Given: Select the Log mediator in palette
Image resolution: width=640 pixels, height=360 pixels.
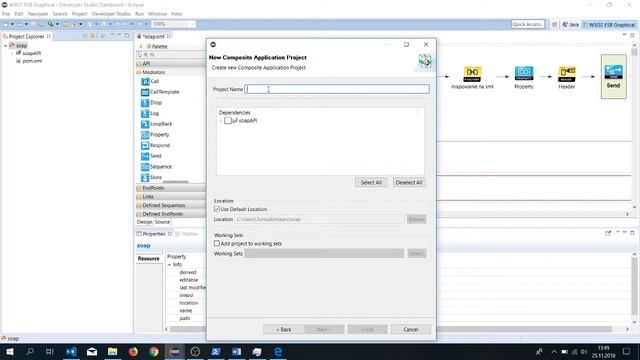Looking at the screenshot, I should [150, 113].
